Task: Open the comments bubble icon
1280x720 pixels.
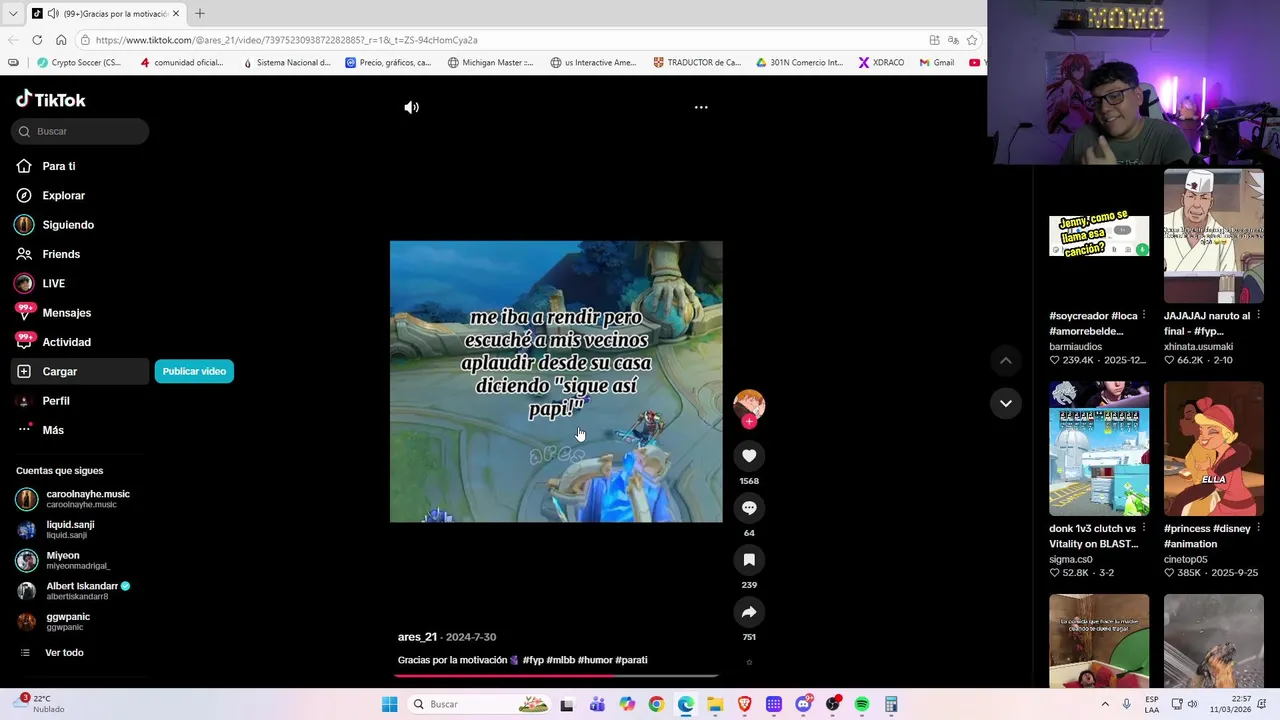Action: pyautogui.click(x=749, y=508)
